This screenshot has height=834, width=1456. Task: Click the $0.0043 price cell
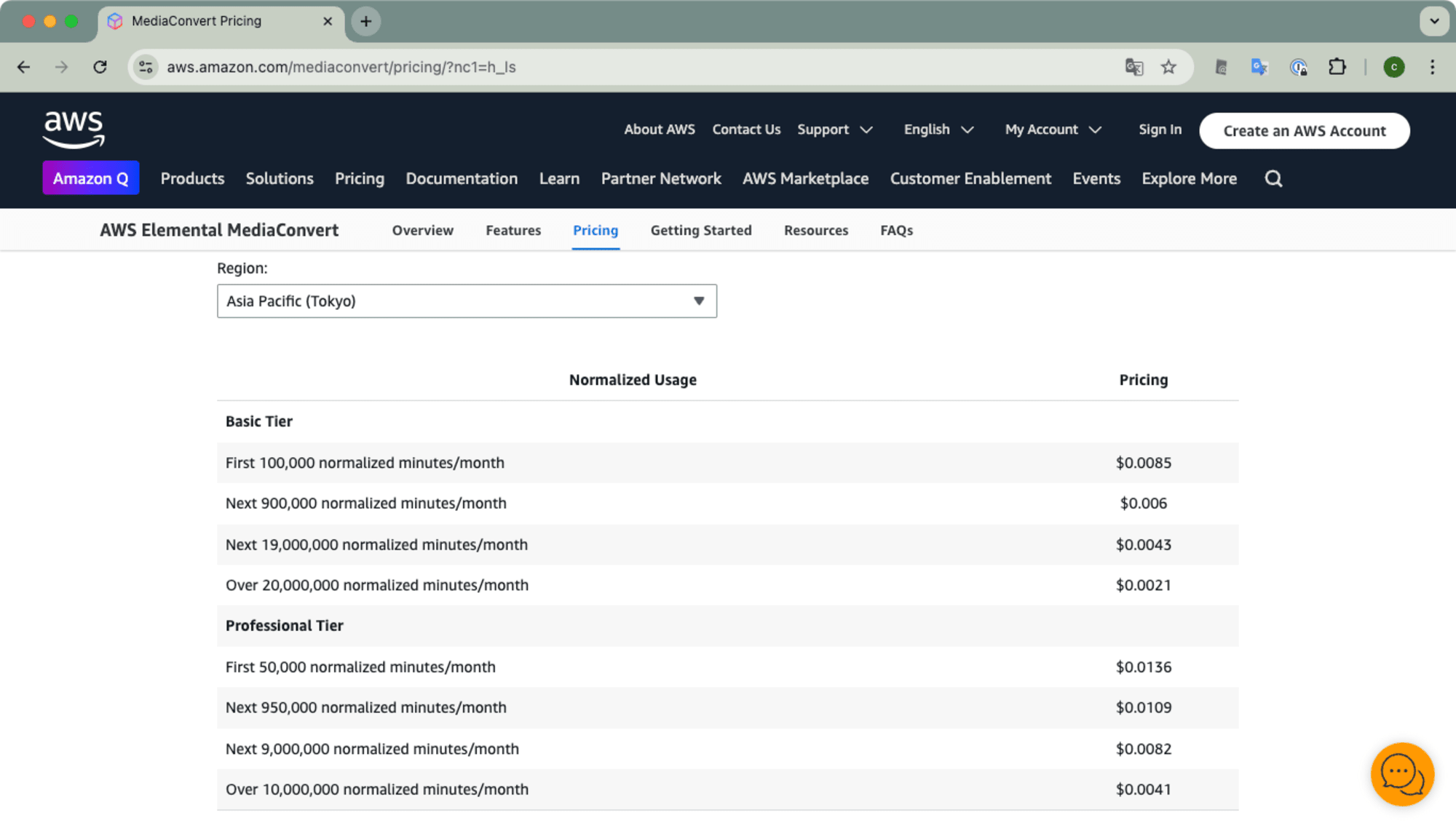(1143, 545)
